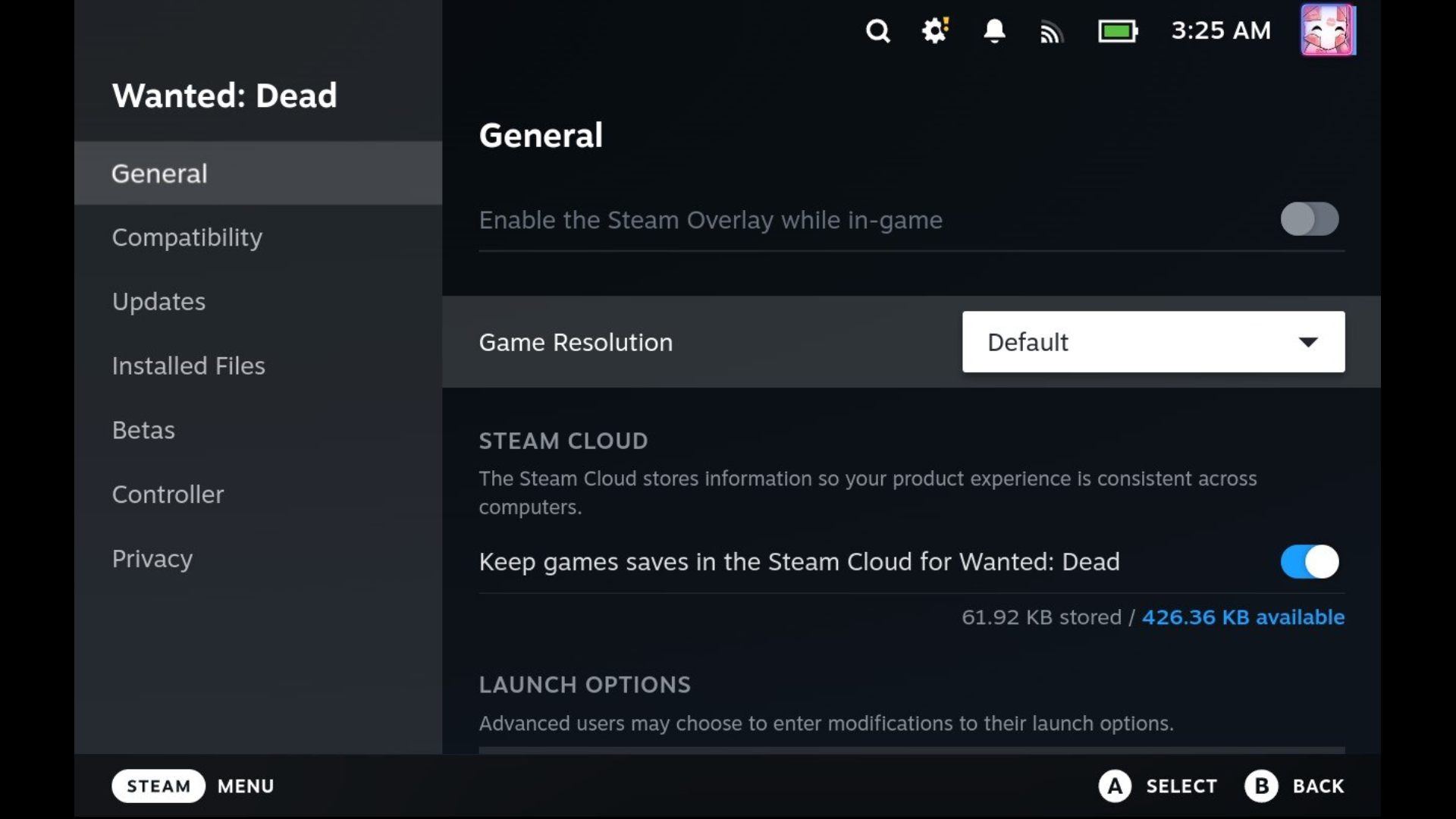
Task: Disable Steam Cloud saves for Wanted: Dead
Action: (x=1310, y=561)
